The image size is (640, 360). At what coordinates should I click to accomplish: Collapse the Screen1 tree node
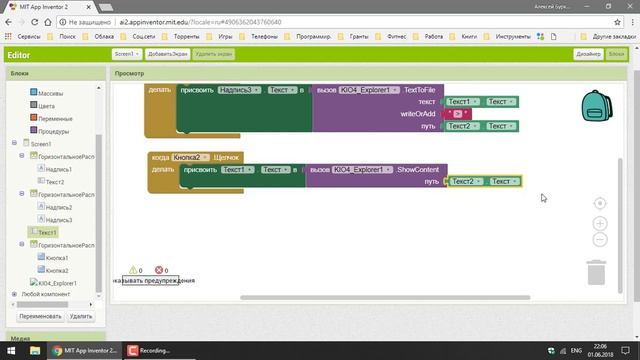click(x=14, y=143)
